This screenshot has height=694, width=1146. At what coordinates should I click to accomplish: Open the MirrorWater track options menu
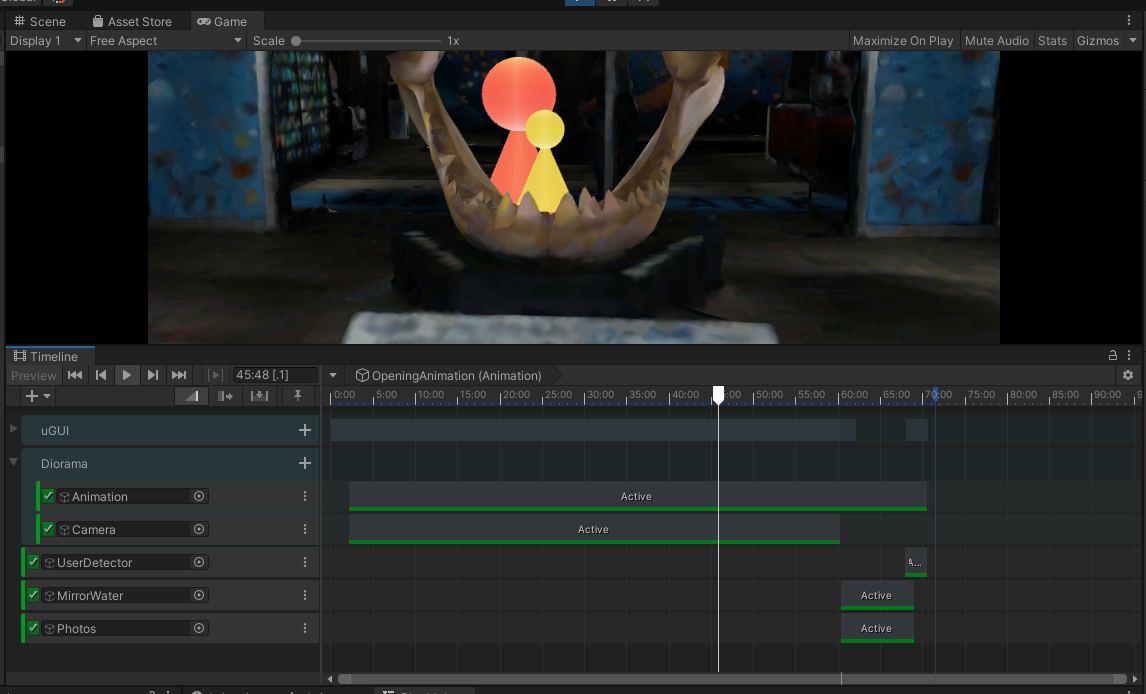(305, 595)
